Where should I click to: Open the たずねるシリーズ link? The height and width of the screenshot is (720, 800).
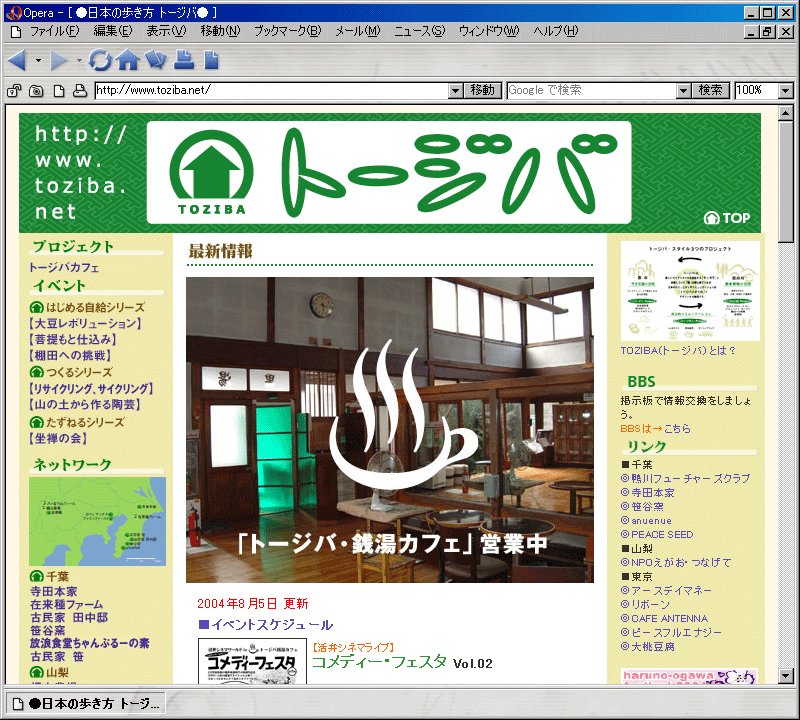pyautogui.click(x=77, y=422)
